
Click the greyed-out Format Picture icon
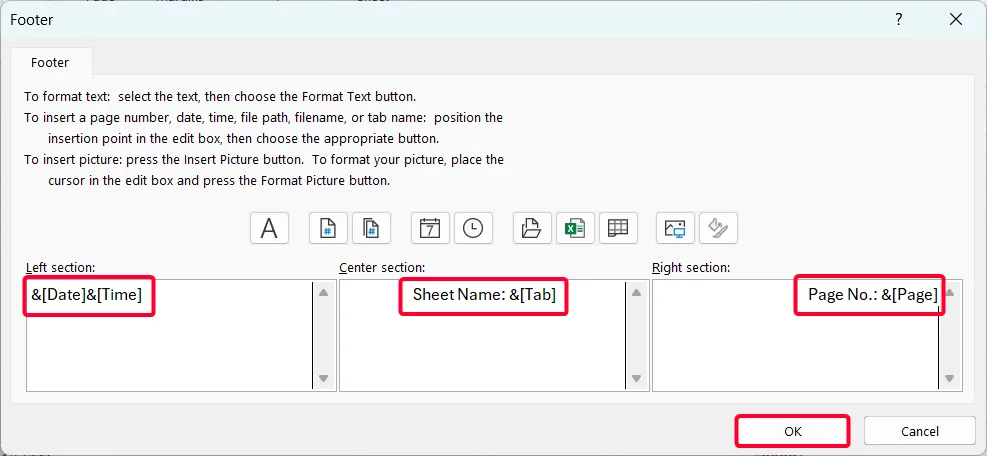[x=718, y=227]
